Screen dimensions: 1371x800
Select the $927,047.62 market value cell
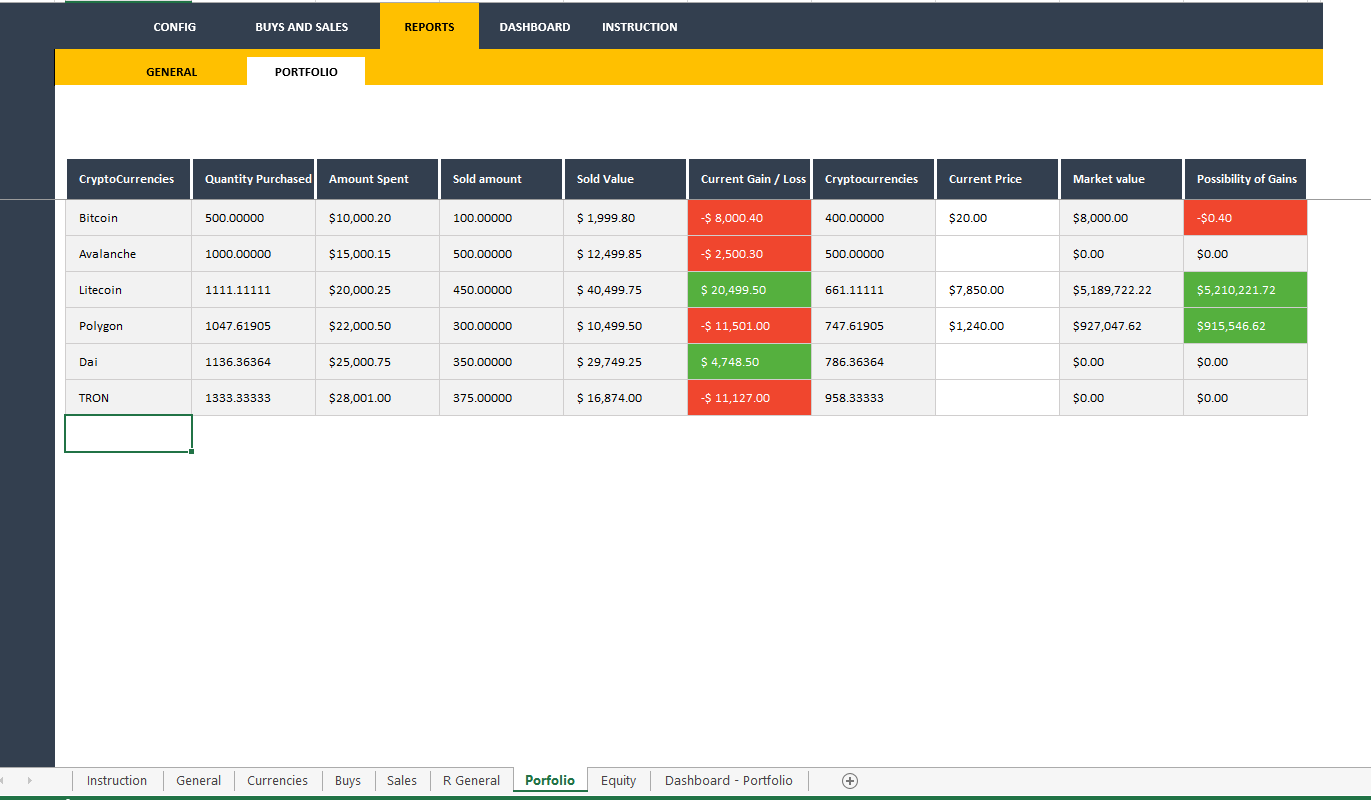click(x=1121, y=326)
